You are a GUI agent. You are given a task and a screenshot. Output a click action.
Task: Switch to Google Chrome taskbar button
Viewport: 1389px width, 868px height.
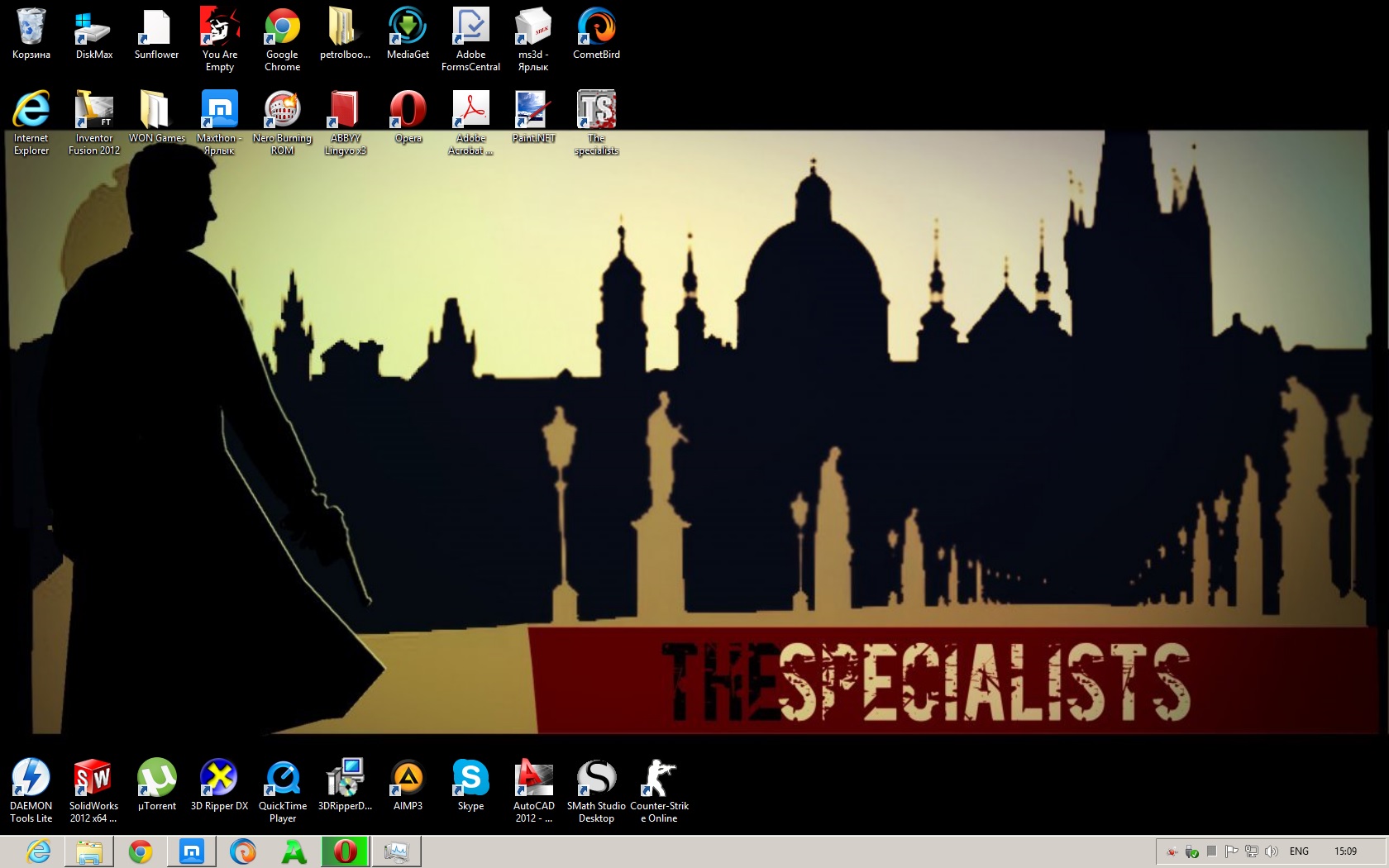point(141,851)
